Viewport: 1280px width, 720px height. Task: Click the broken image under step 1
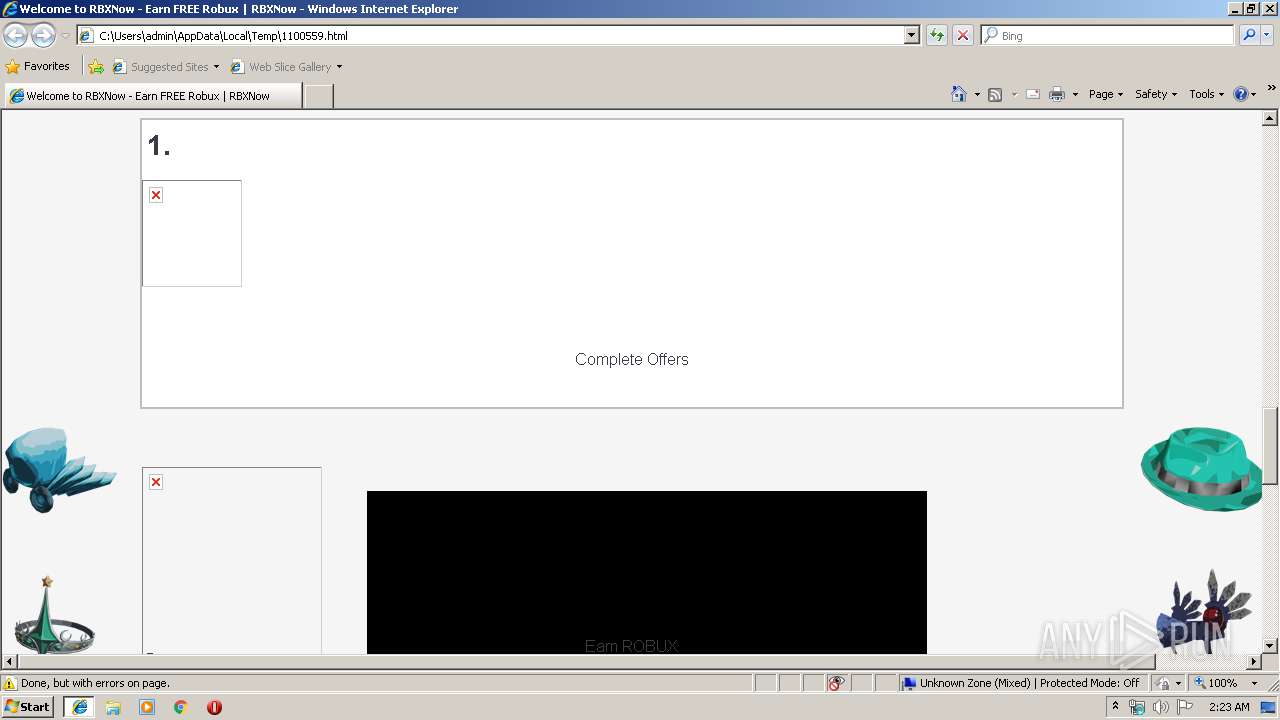click(x=192, y=233)
